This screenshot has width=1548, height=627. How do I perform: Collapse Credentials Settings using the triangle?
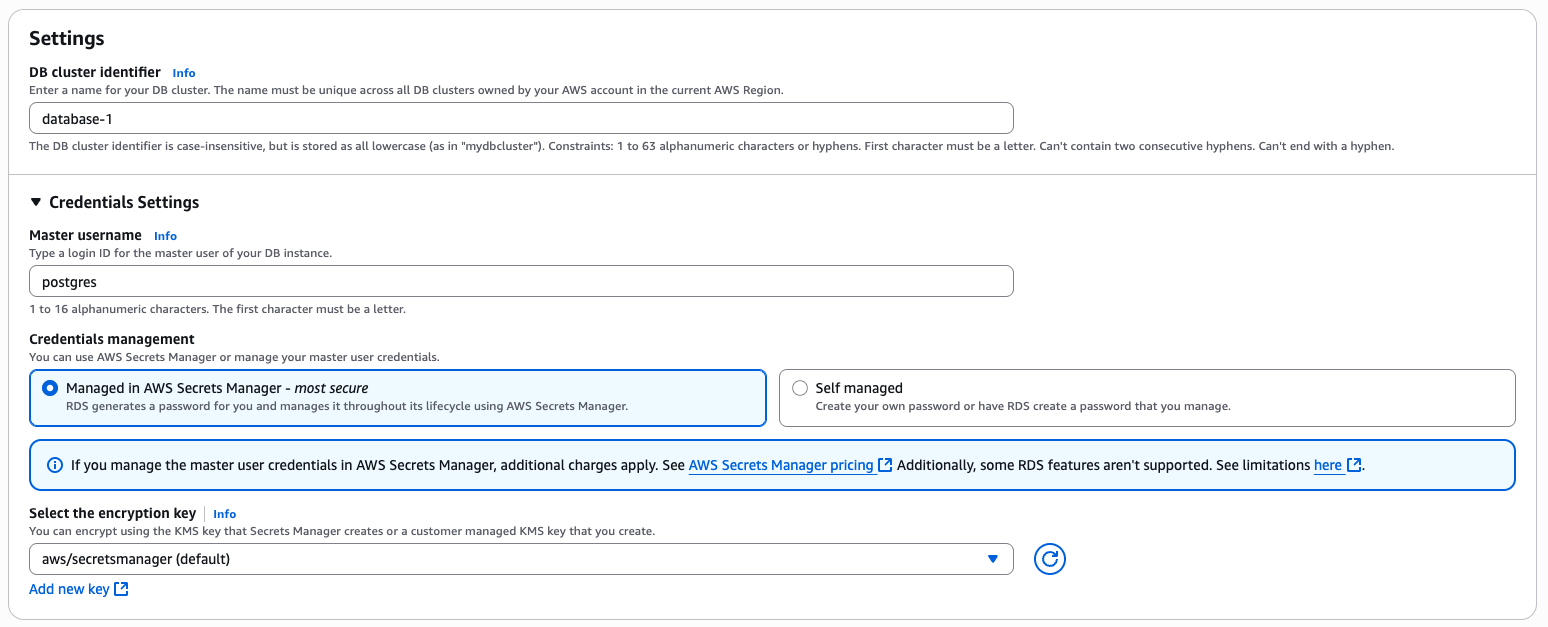[37, 202]
